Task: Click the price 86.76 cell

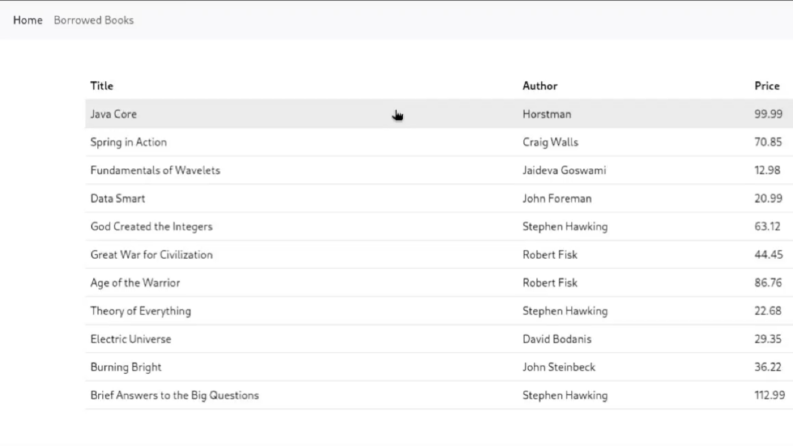Action: click(768, 283)
